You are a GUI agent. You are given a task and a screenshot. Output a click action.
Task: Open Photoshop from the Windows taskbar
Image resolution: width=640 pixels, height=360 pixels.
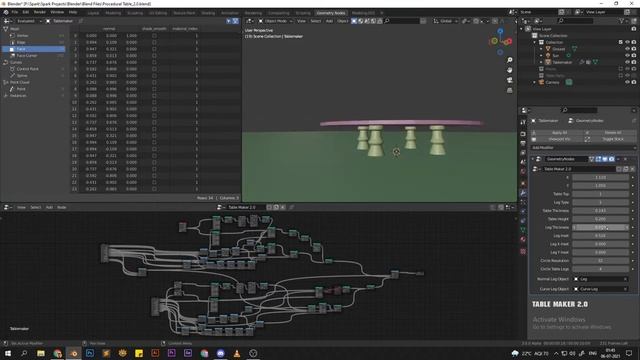(x=90, y=353)
